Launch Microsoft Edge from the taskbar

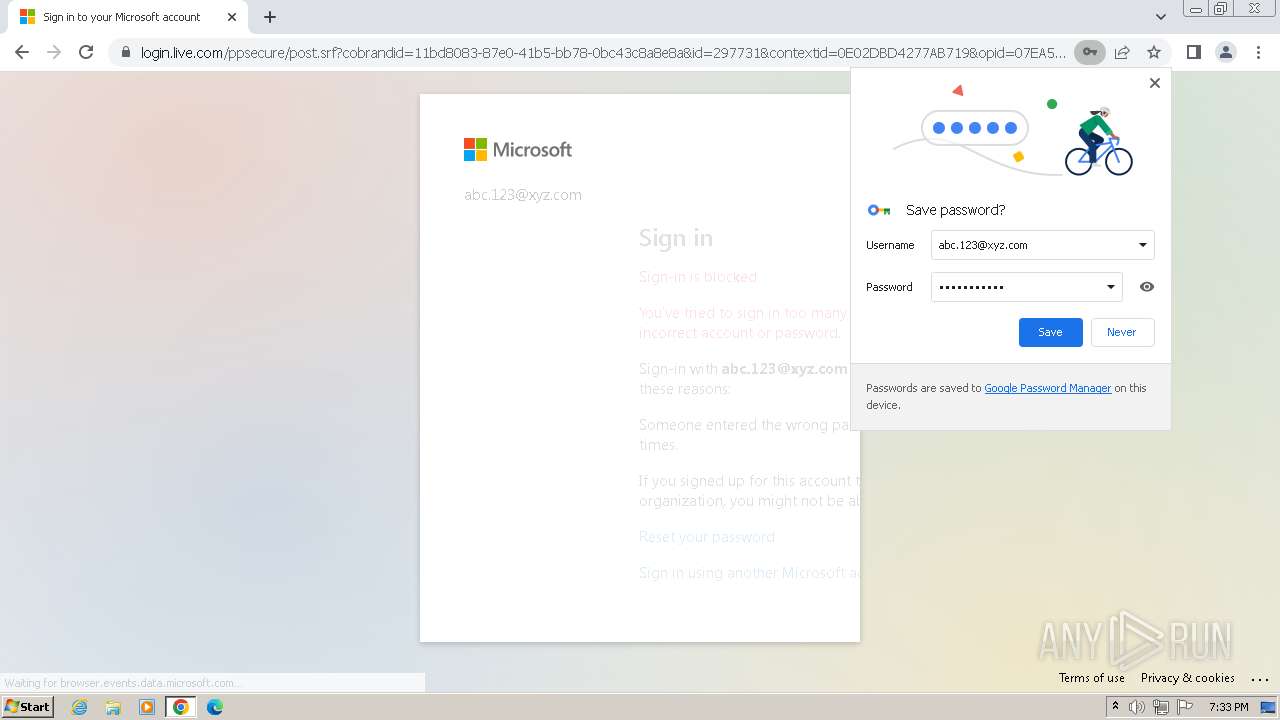tap(215, 707)
